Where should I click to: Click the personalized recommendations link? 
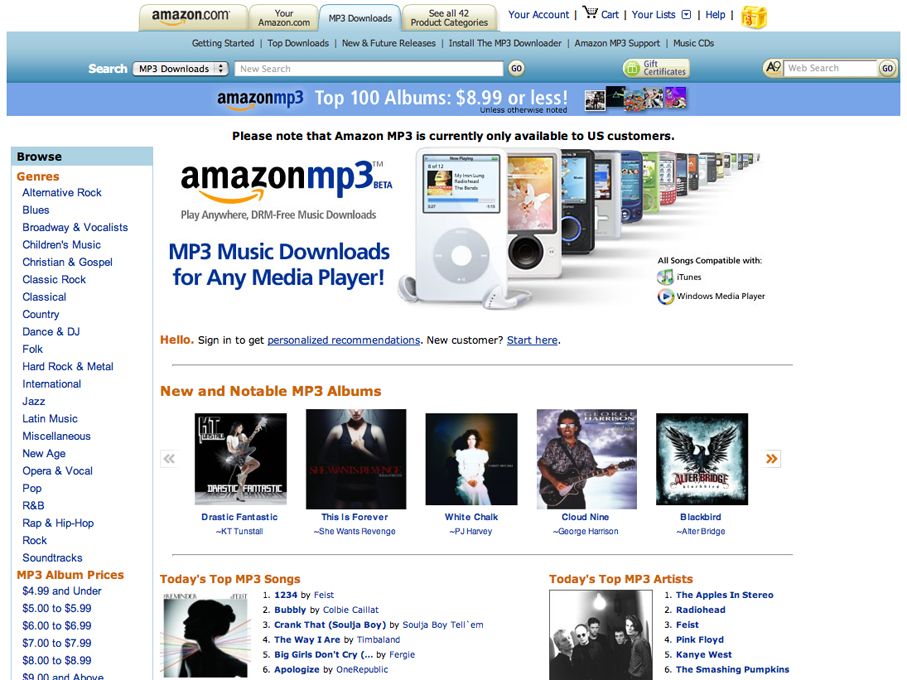[344, 340]
